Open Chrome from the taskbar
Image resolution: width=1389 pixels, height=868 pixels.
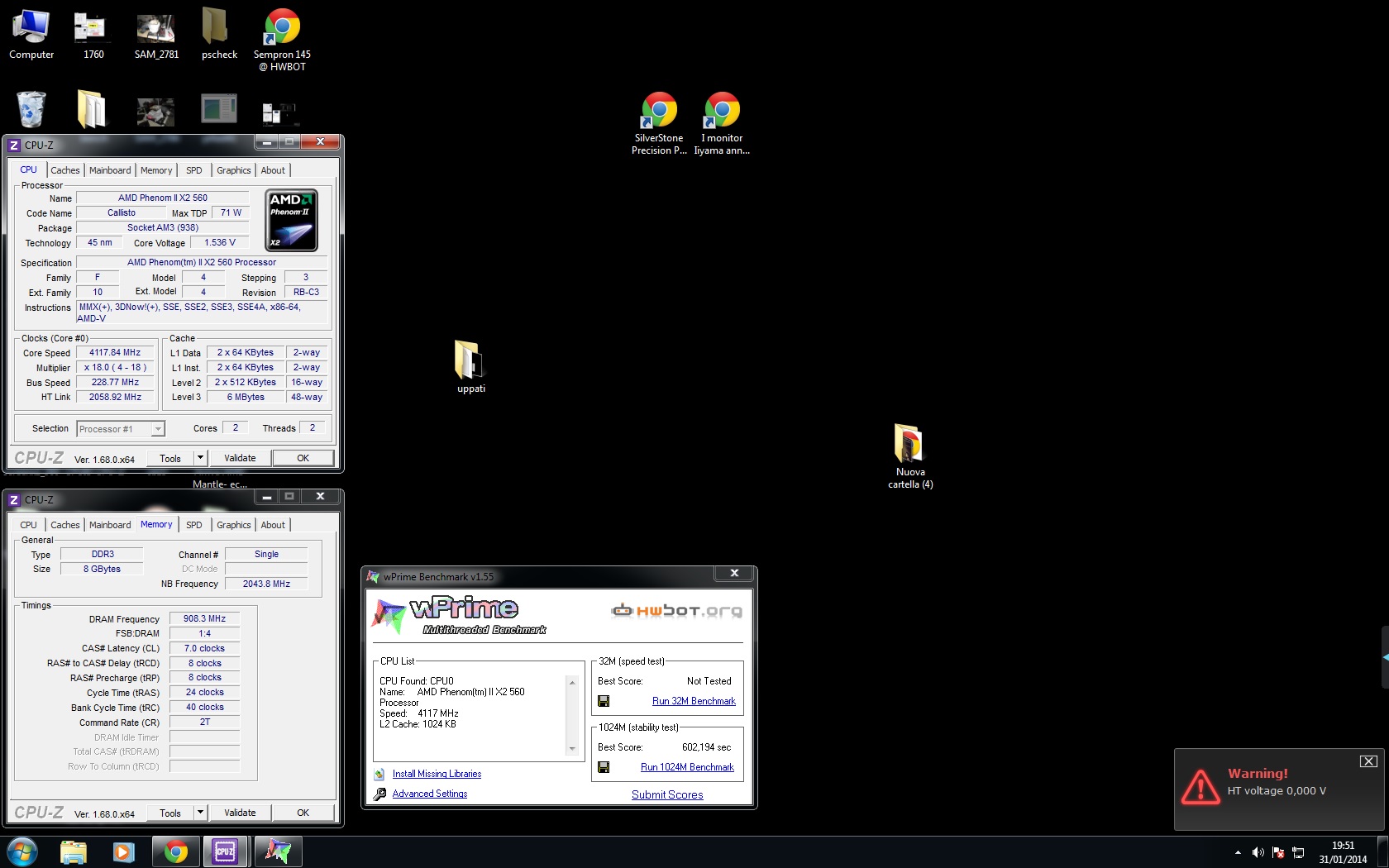pos(175,851)
